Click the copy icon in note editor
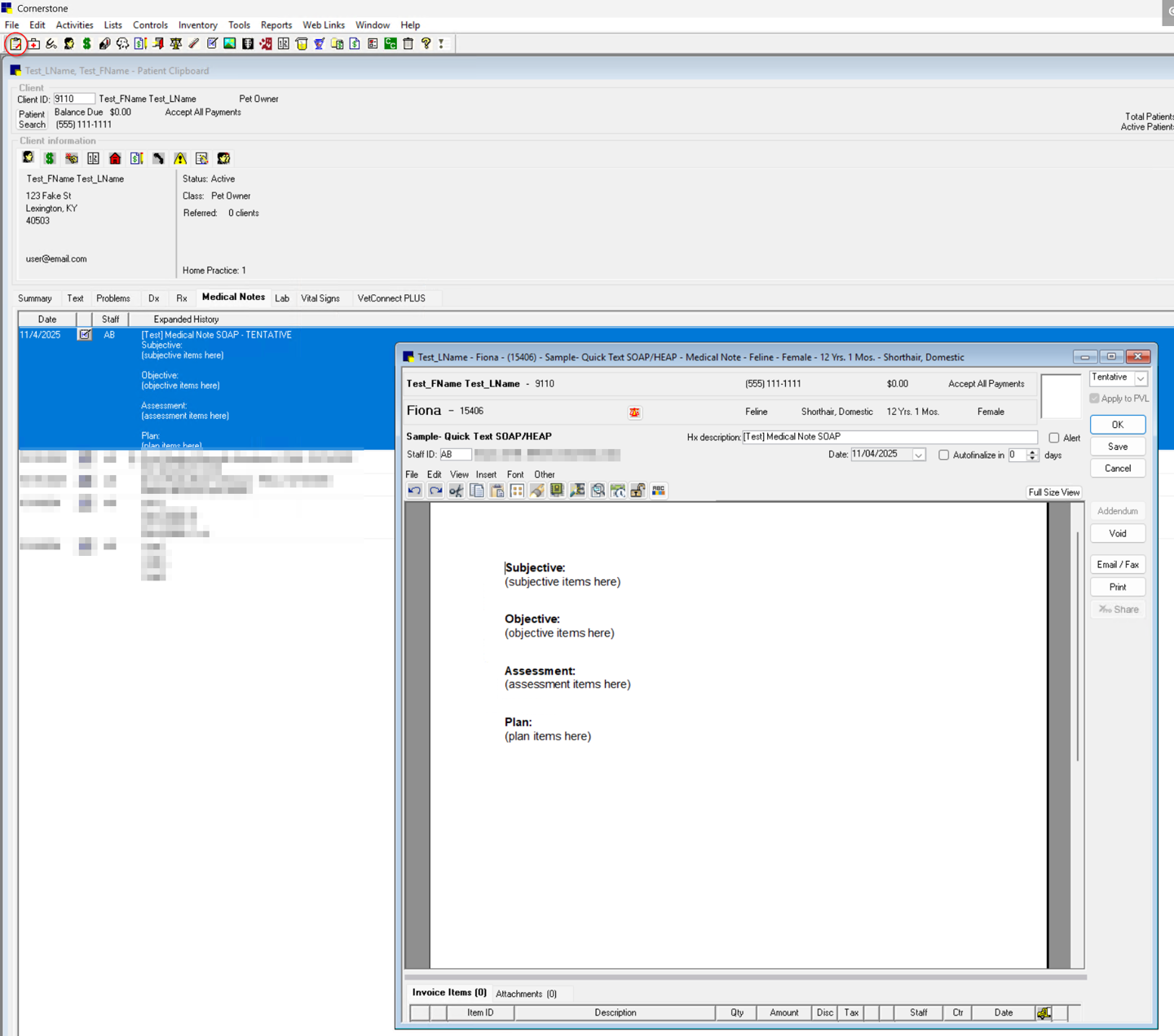 476,491
